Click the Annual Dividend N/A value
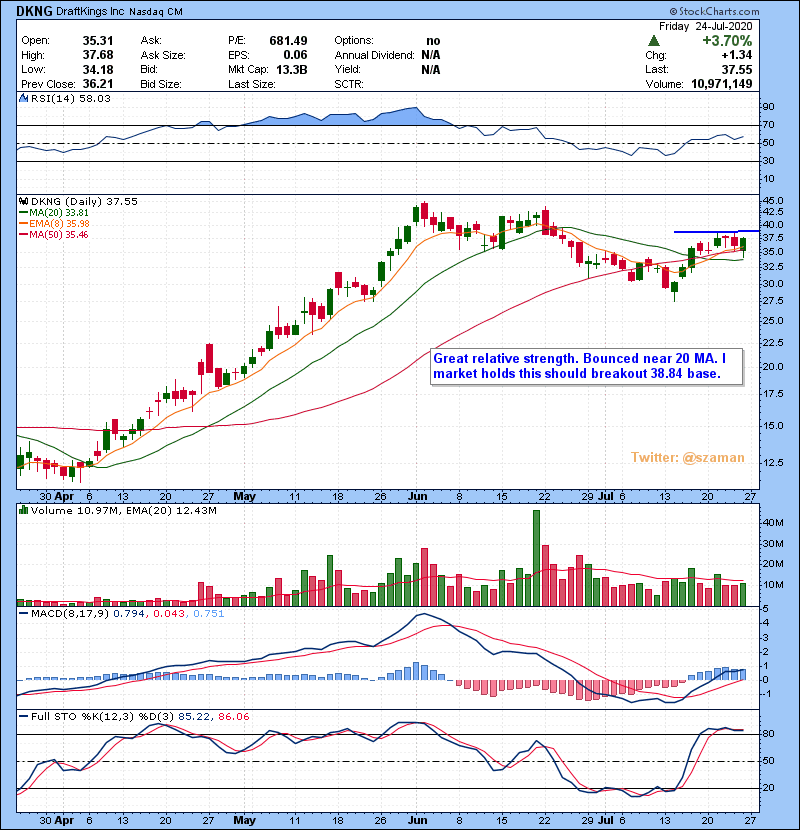Screen dimensions: 800x830 431,55
